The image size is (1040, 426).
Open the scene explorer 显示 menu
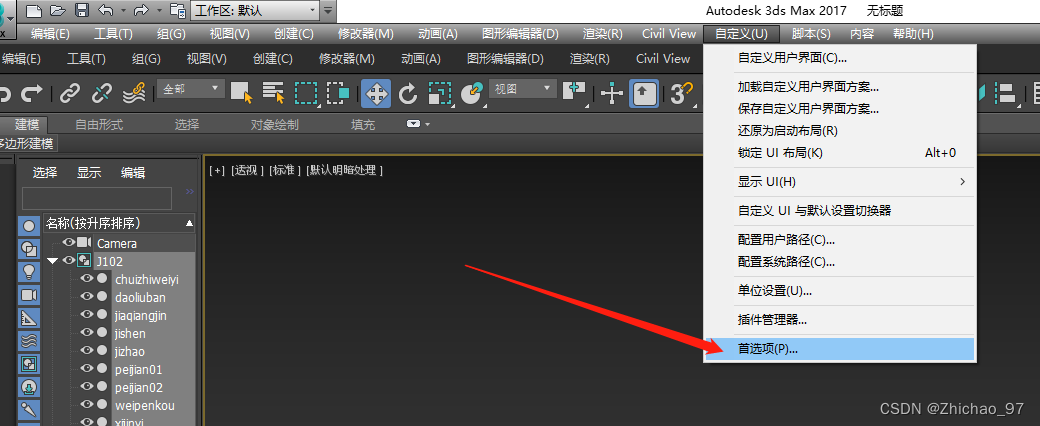coord(89,173)
